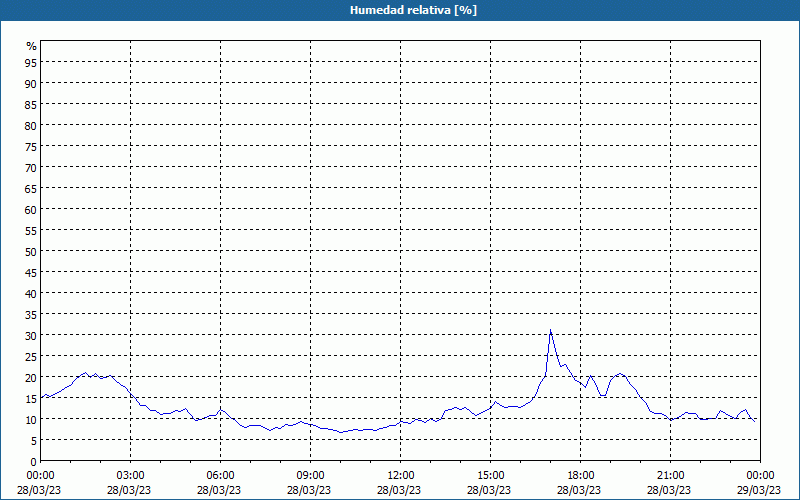Click the 18:00 time label

coord(581,476)
